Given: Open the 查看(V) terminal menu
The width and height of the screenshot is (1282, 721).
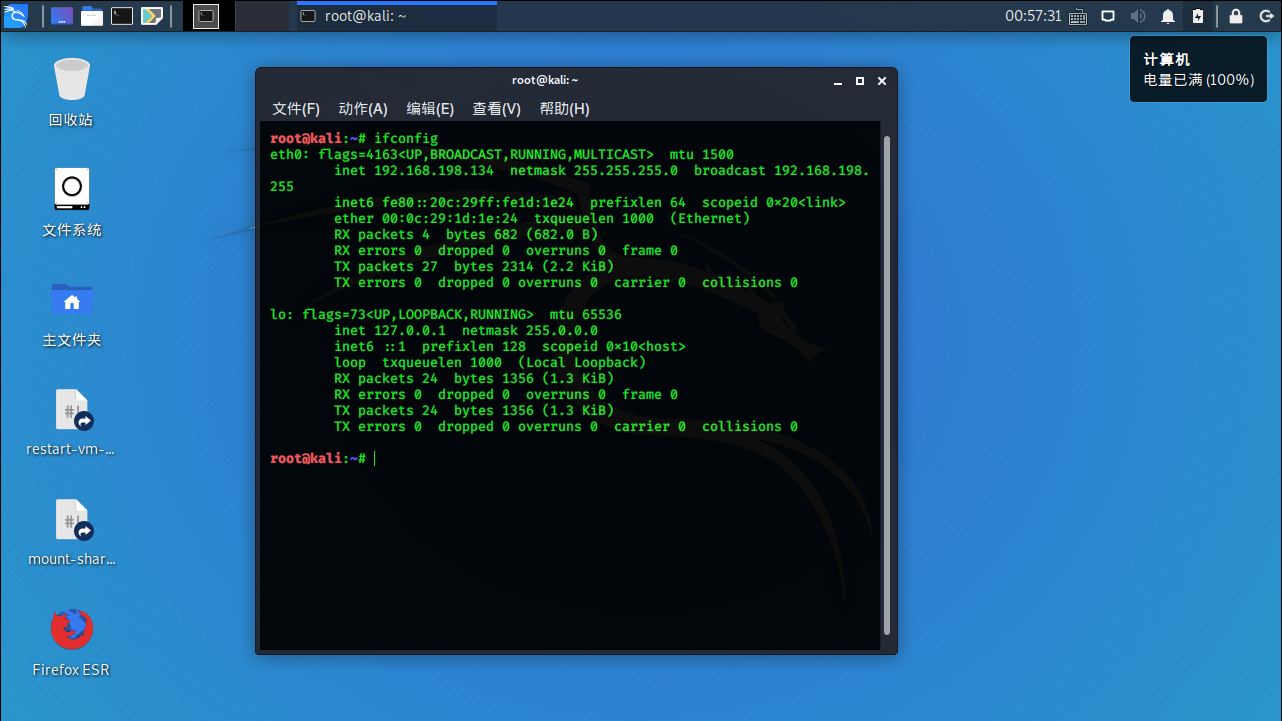Looking at the screenshot, I should pyautogui.click(x=497, y=109).
